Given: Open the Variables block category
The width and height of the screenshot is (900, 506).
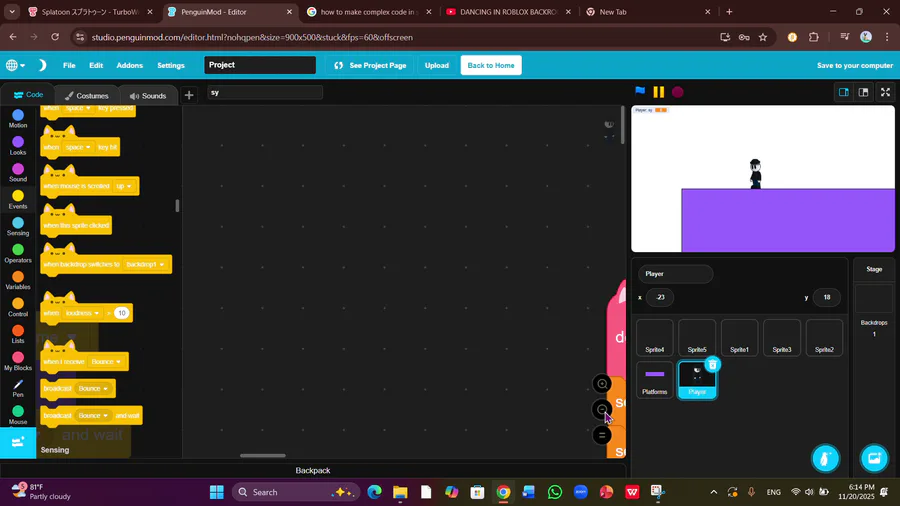Looking at the screenshot, I should pos(18,281).
